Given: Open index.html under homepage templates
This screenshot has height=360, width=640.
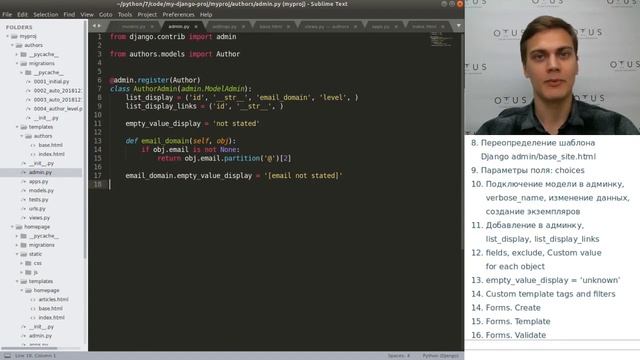Looking at the screenshot, I should [51, 317].
